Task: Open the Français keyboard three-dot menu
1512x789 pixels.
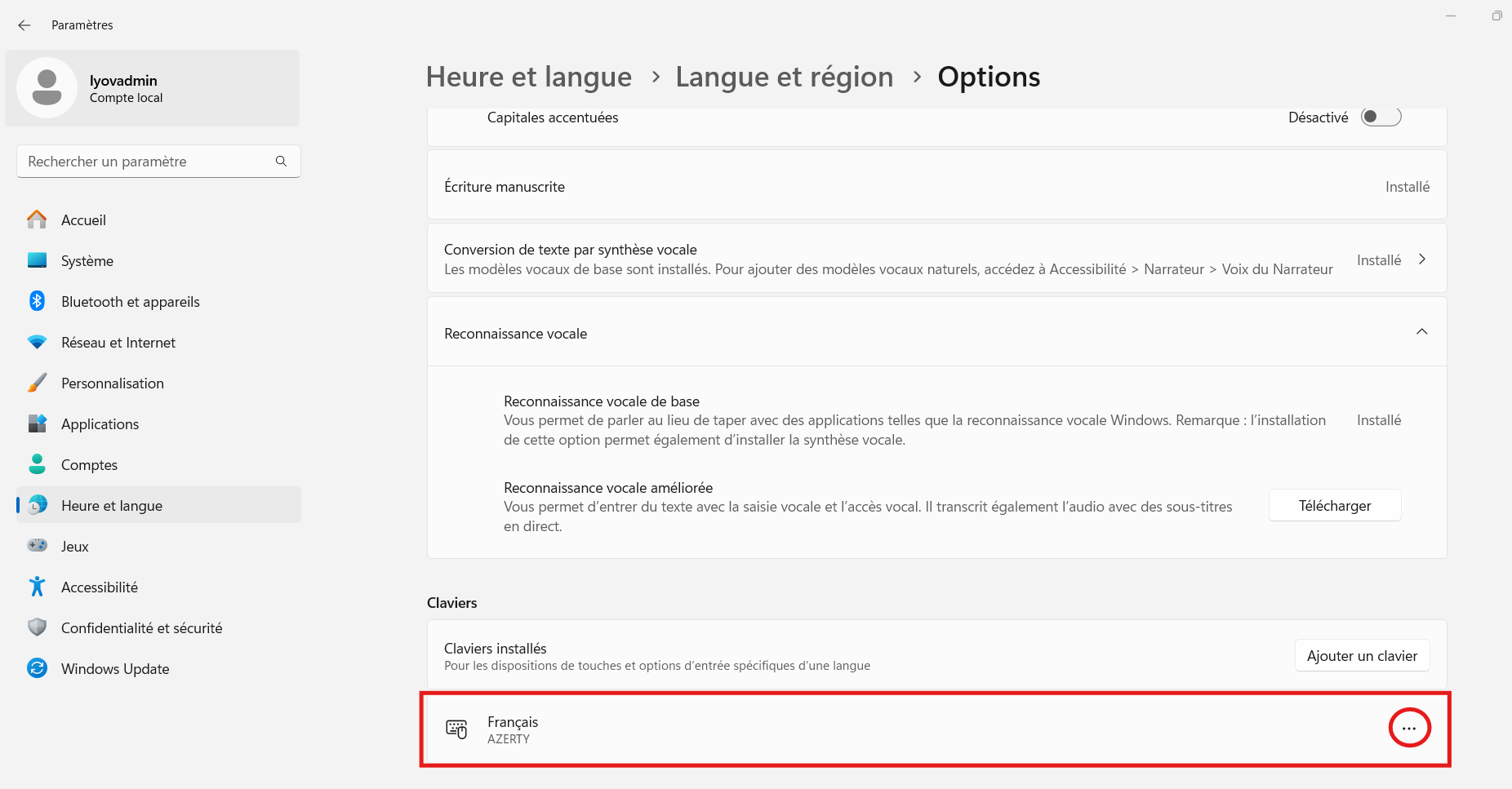Action: pos(1409,728)
